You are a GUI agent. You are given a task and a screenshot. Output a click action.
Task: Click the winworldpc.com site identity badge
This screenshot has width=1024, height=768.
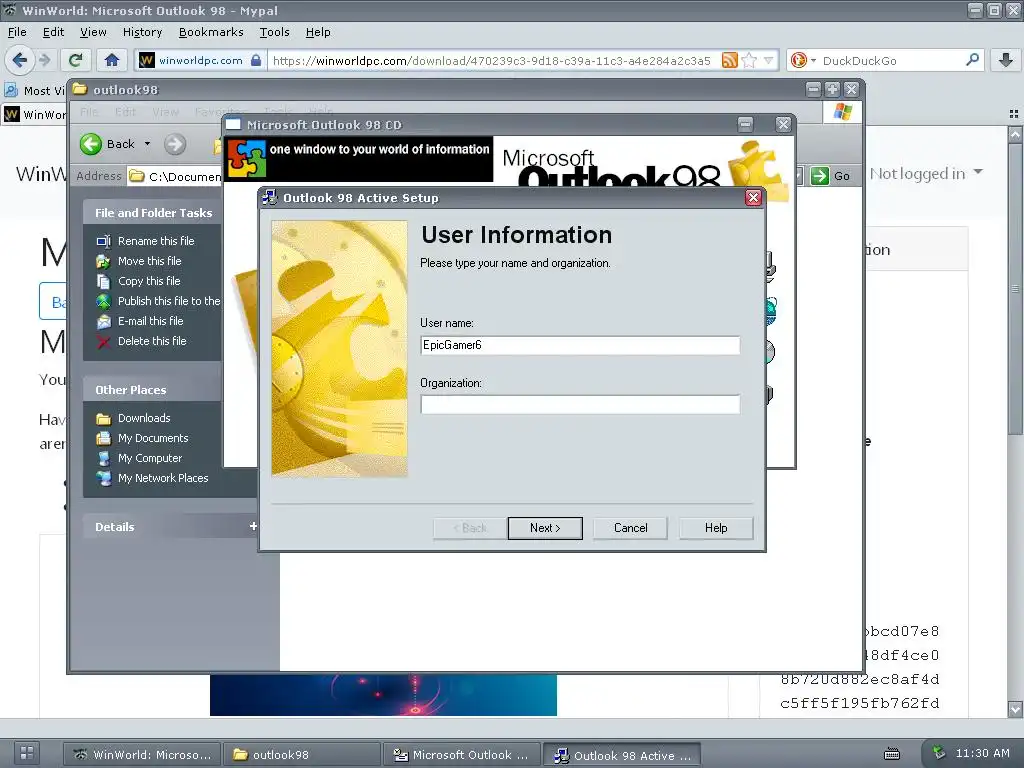click(200, 61)
